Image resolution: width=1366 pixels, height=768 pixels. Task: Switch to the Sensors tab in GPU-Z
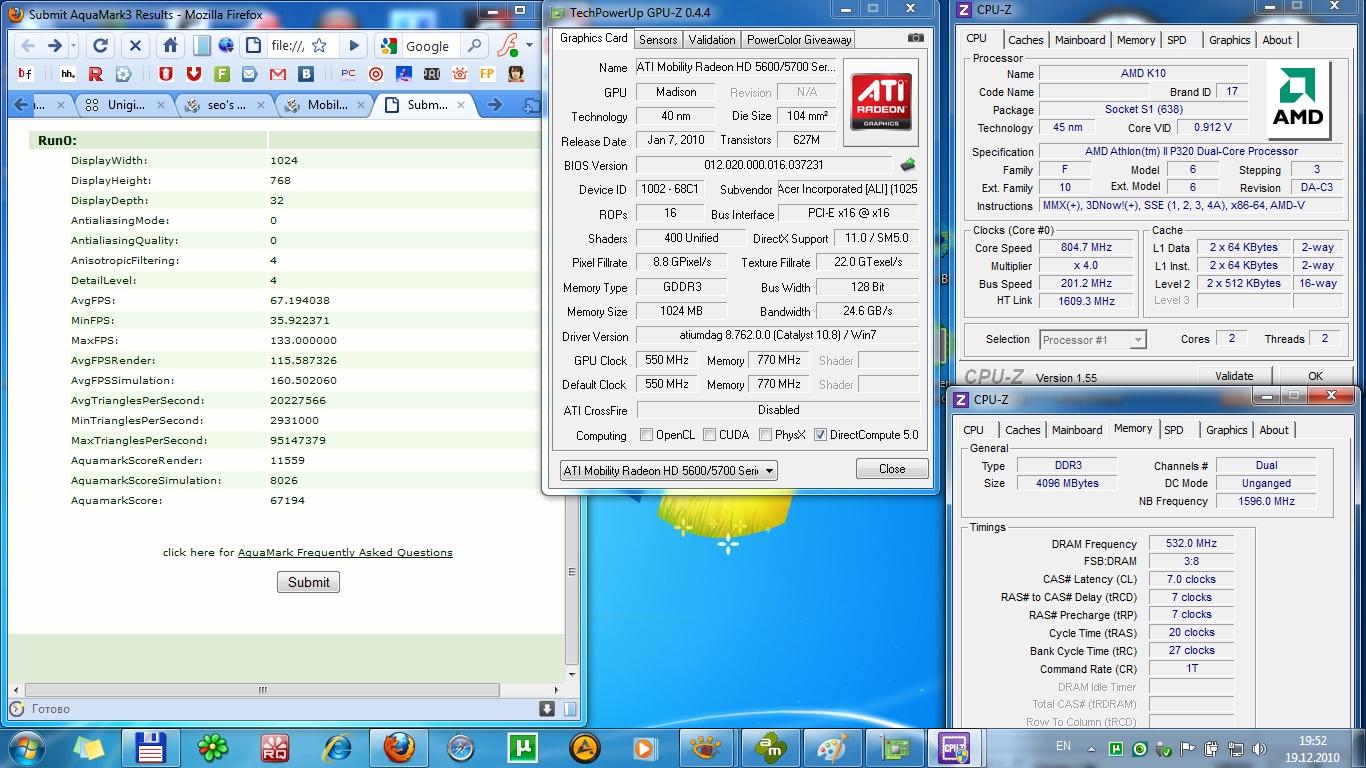coord(658,40)
